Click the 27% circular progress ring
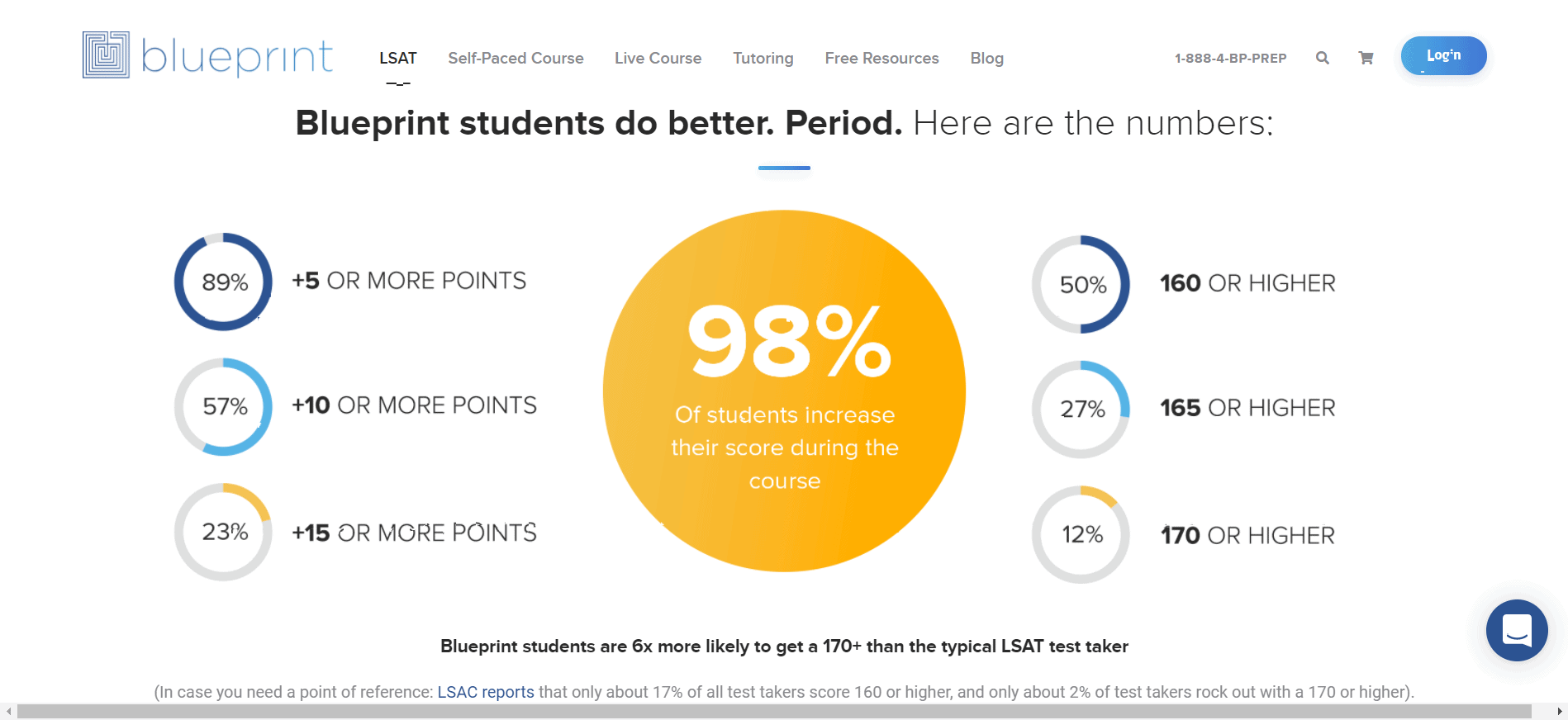The image size is (1568, 720). (x=1081, y=409)
